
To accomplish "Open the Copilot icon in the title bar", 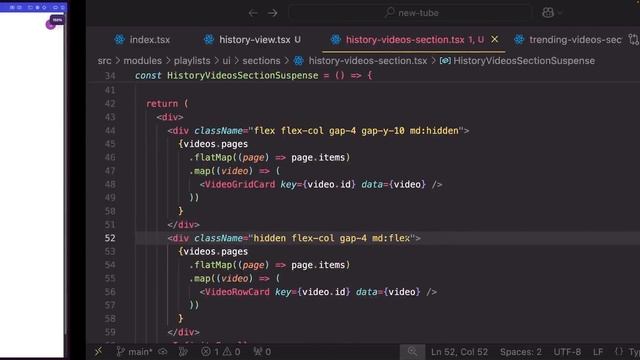I will pos(548,13).
